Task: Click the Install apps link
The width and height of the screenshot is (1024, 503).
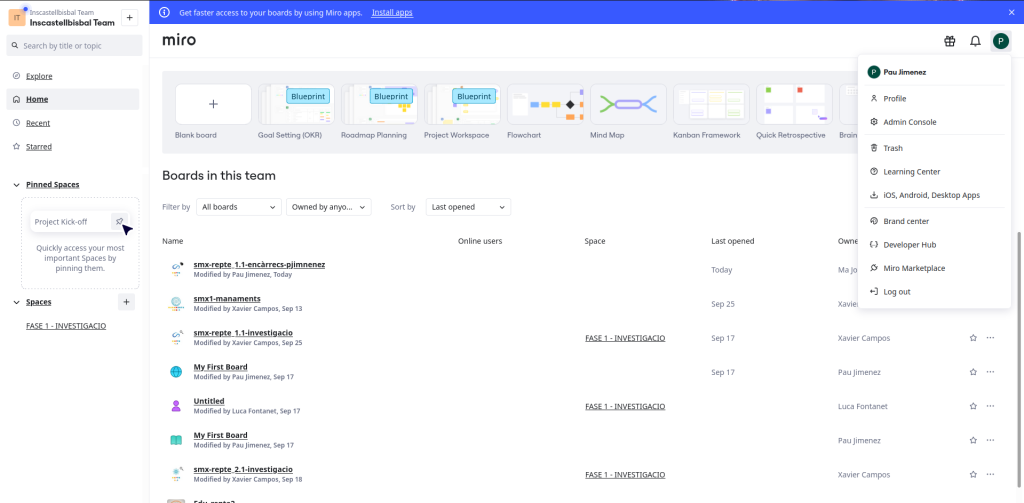Action: click(x=392, y=12)
